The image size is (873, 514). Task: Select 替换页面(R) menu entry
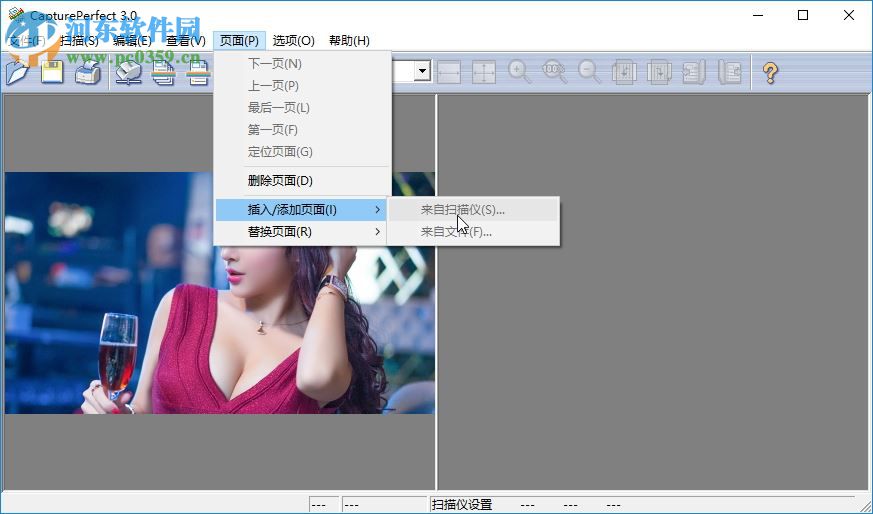pos(302,232)
